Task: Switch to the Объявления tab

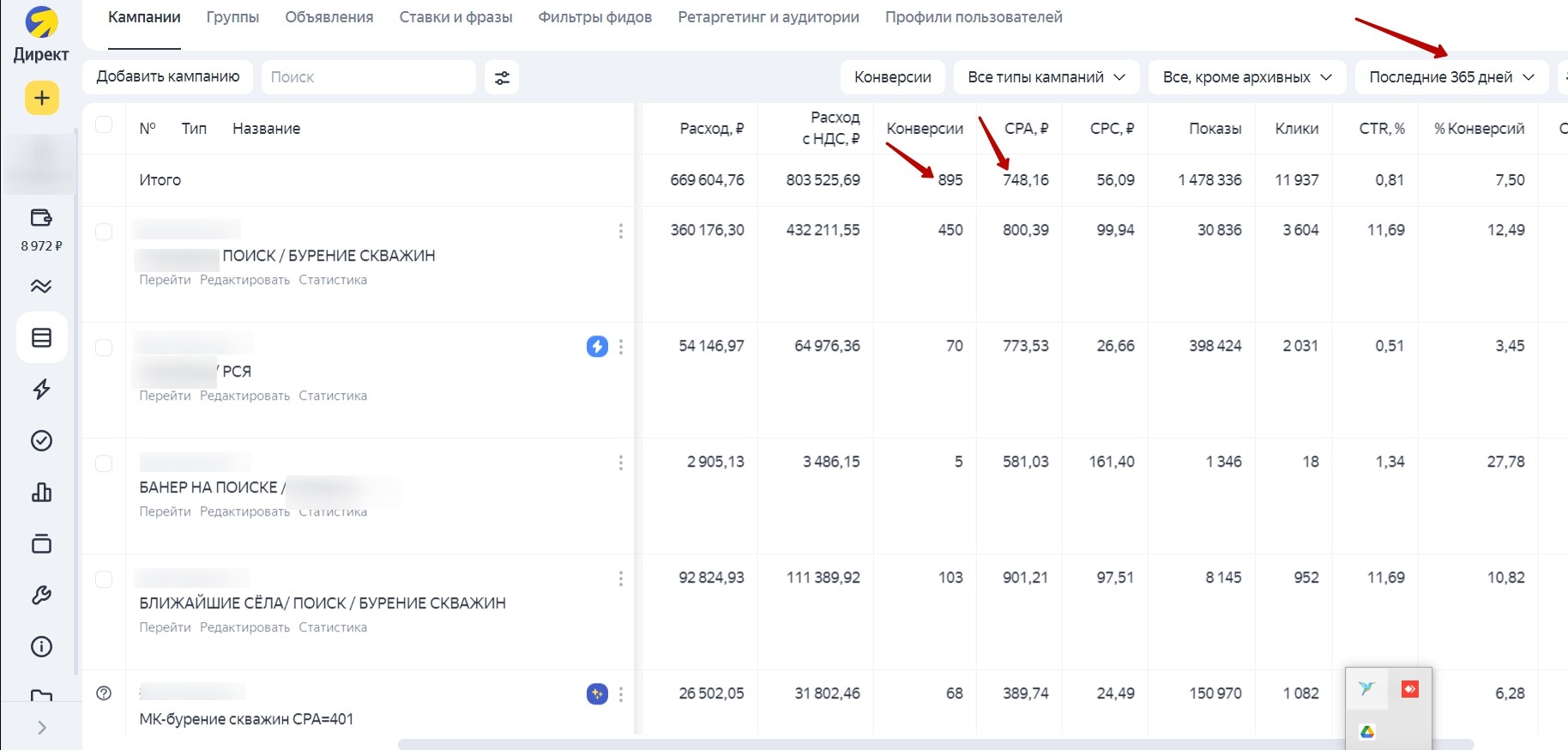Action: [x=329, y=17]
